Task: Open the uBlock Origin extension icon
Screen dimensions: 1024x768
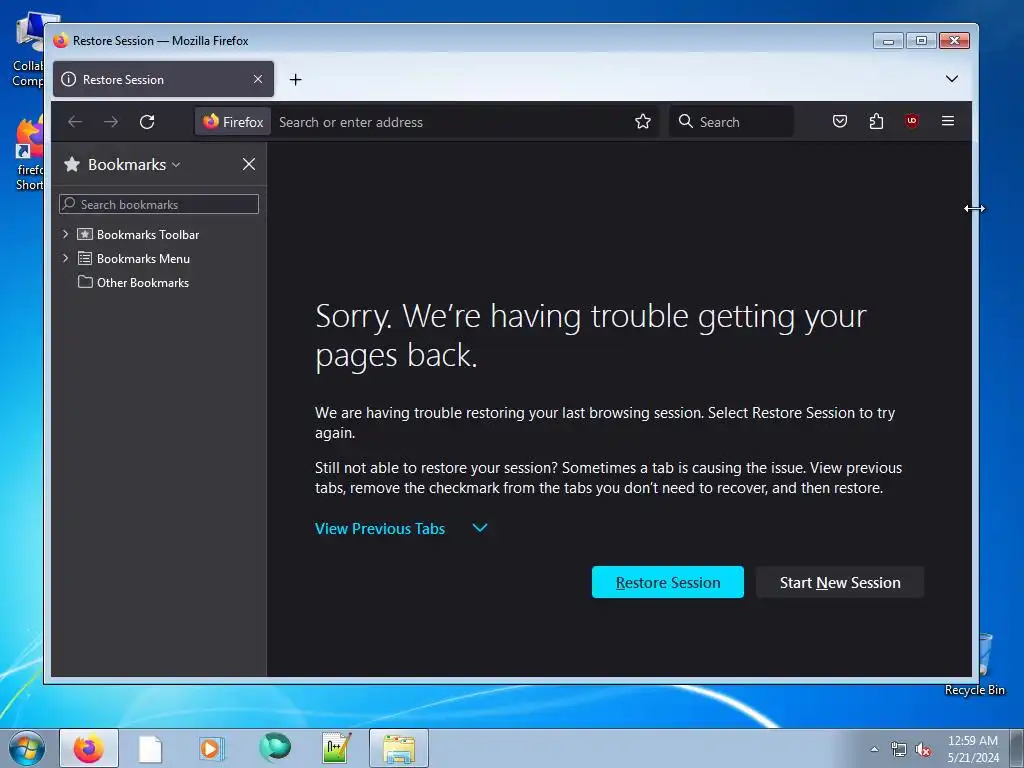Action: tap(912, 121)
